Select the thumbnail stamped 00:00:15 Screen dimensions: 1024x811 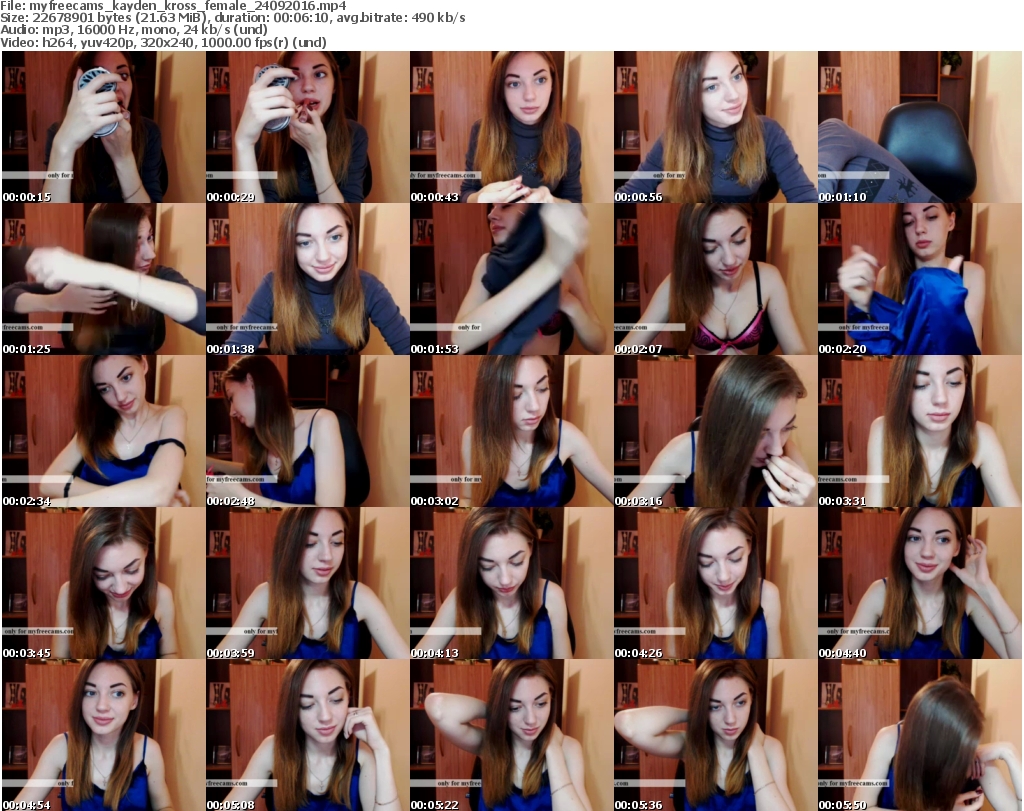tap(103, 127)
